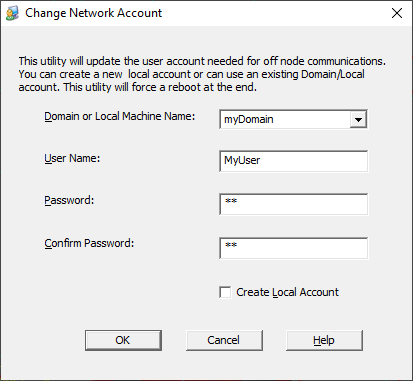Click the Change Network Account title bar icon
413x381 pixels.
click(12, 13)
